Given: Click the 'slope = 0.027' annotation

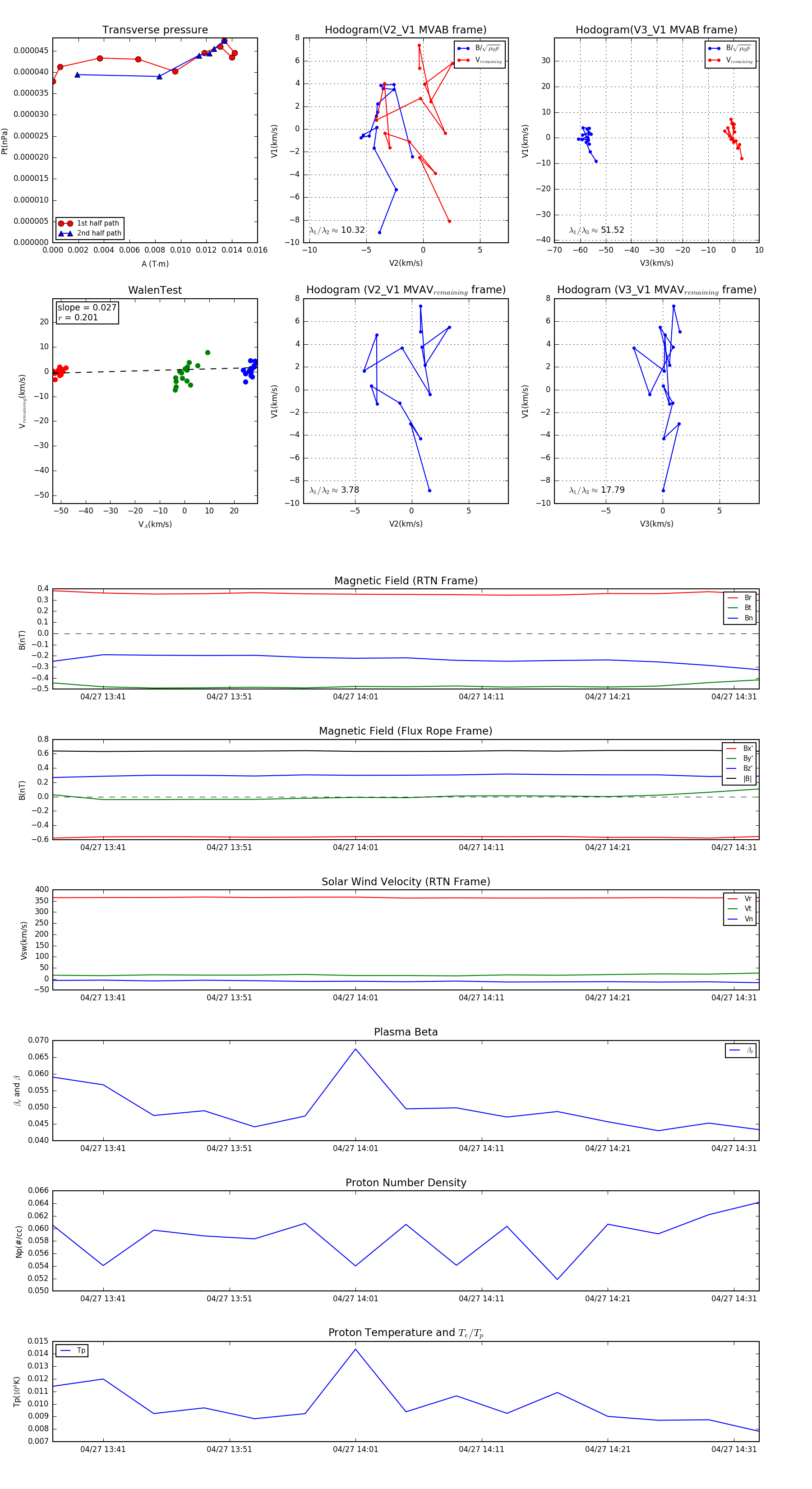Looking at the screenshot, I should (87, 308).
